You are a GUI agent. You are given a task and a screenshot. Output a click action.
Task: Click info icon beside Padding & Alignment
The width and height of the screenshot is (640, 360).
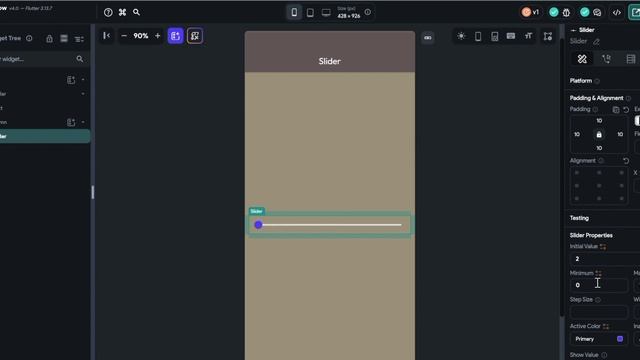point(628,98)
